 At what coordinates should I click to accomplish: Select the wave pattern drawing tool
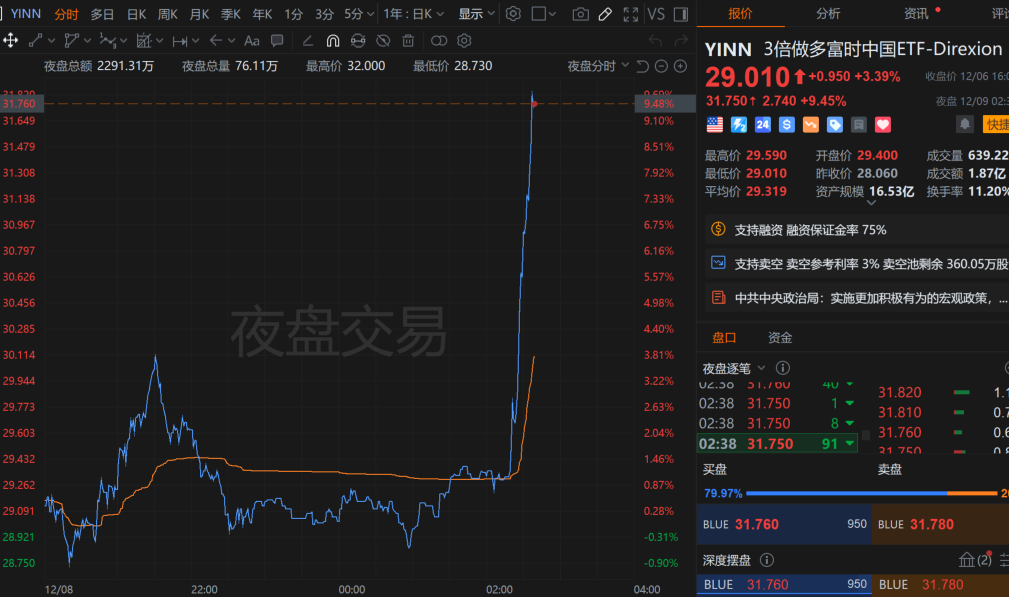tap(107, 41)
